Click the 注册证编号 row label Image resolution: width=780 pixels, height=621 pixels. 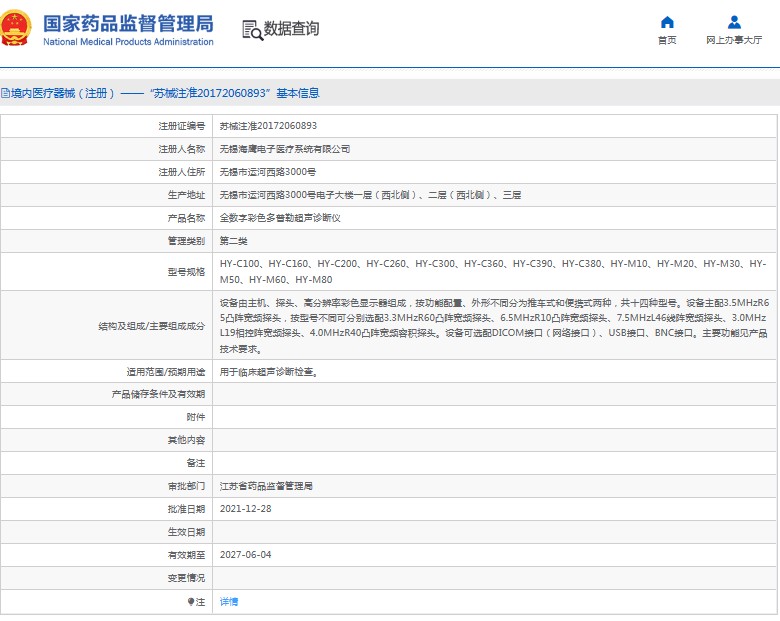pyautogui.click(x=182, y=126)
